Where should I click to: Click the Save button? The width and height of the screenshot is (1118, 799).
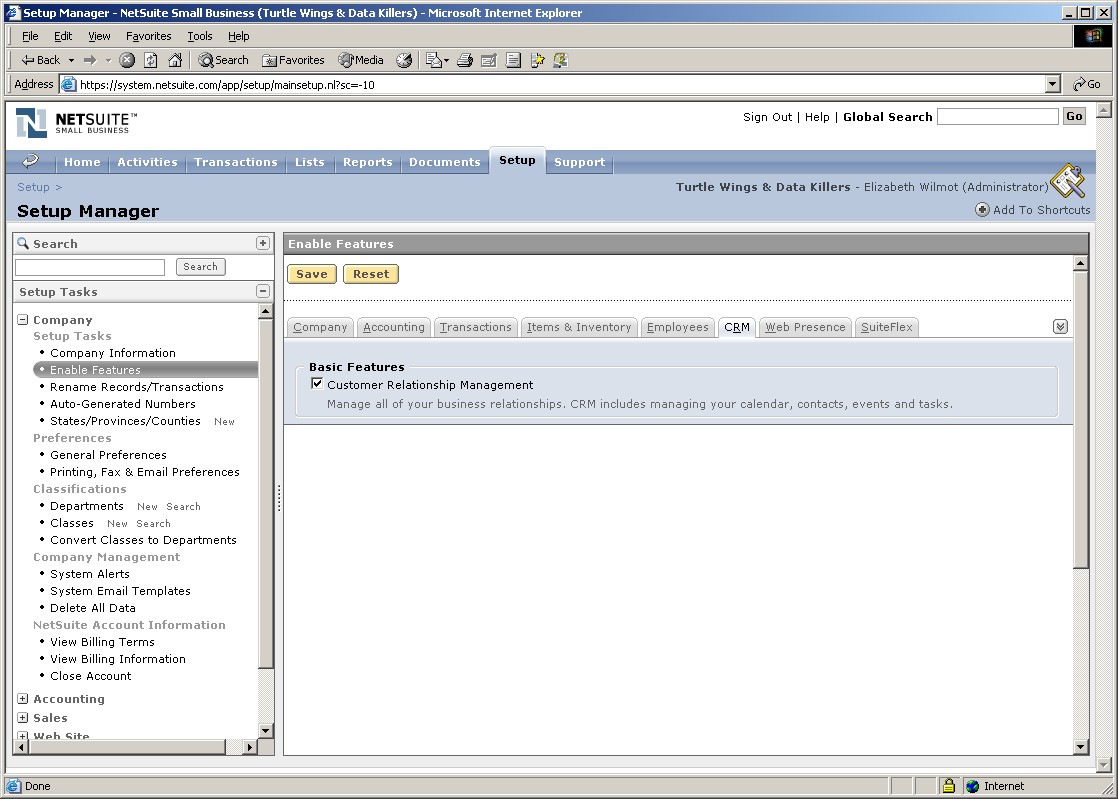[x=312, y=274]
